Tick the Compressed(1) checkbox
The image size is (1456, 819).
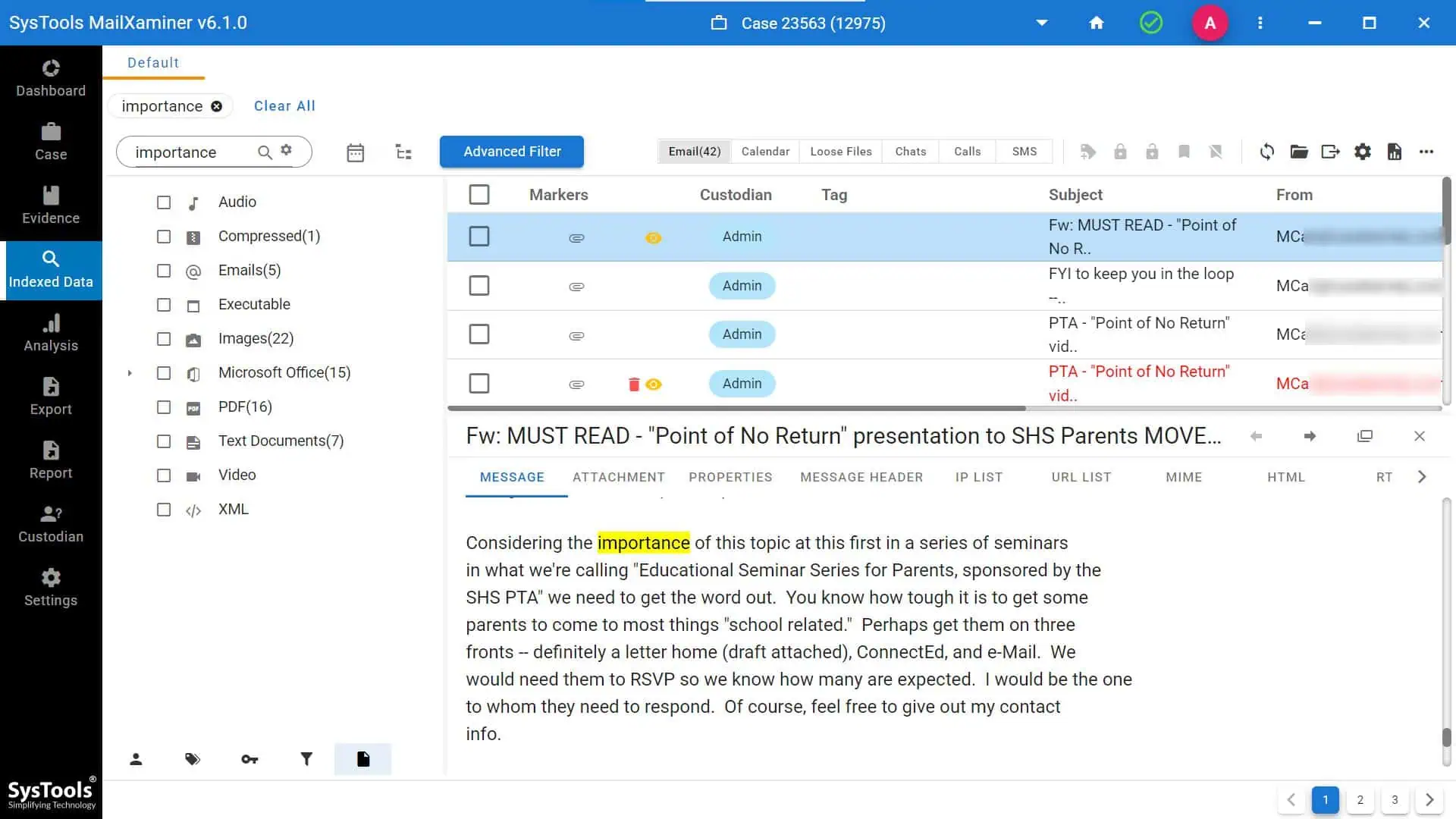pos(164,237)
